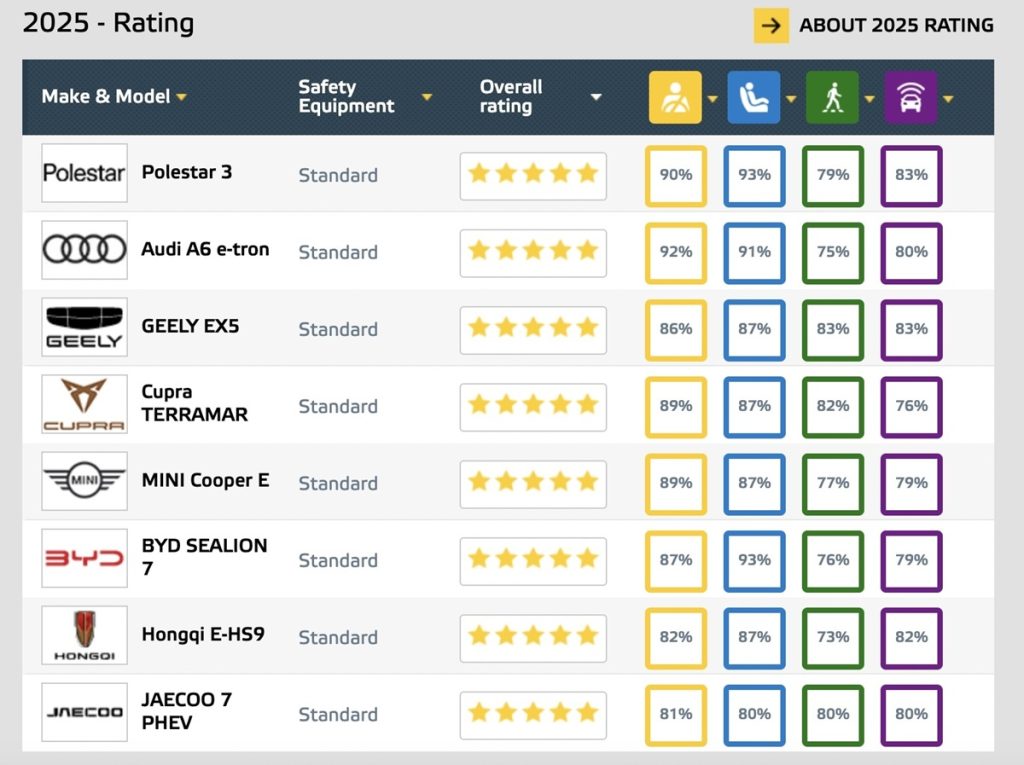Sort by Make & Model dropdown arrow
Screen dimensions: 1024x765
point(182,97)
